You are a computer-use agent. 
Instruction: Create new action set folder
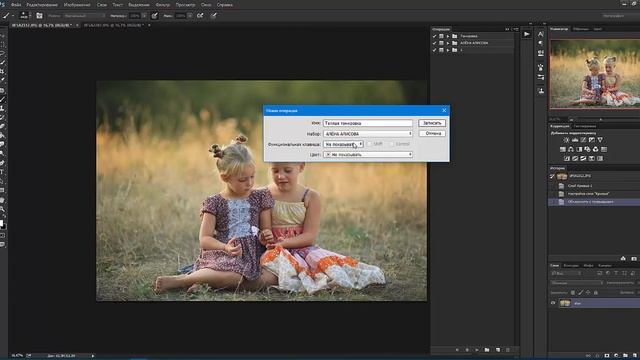[487, 350]
